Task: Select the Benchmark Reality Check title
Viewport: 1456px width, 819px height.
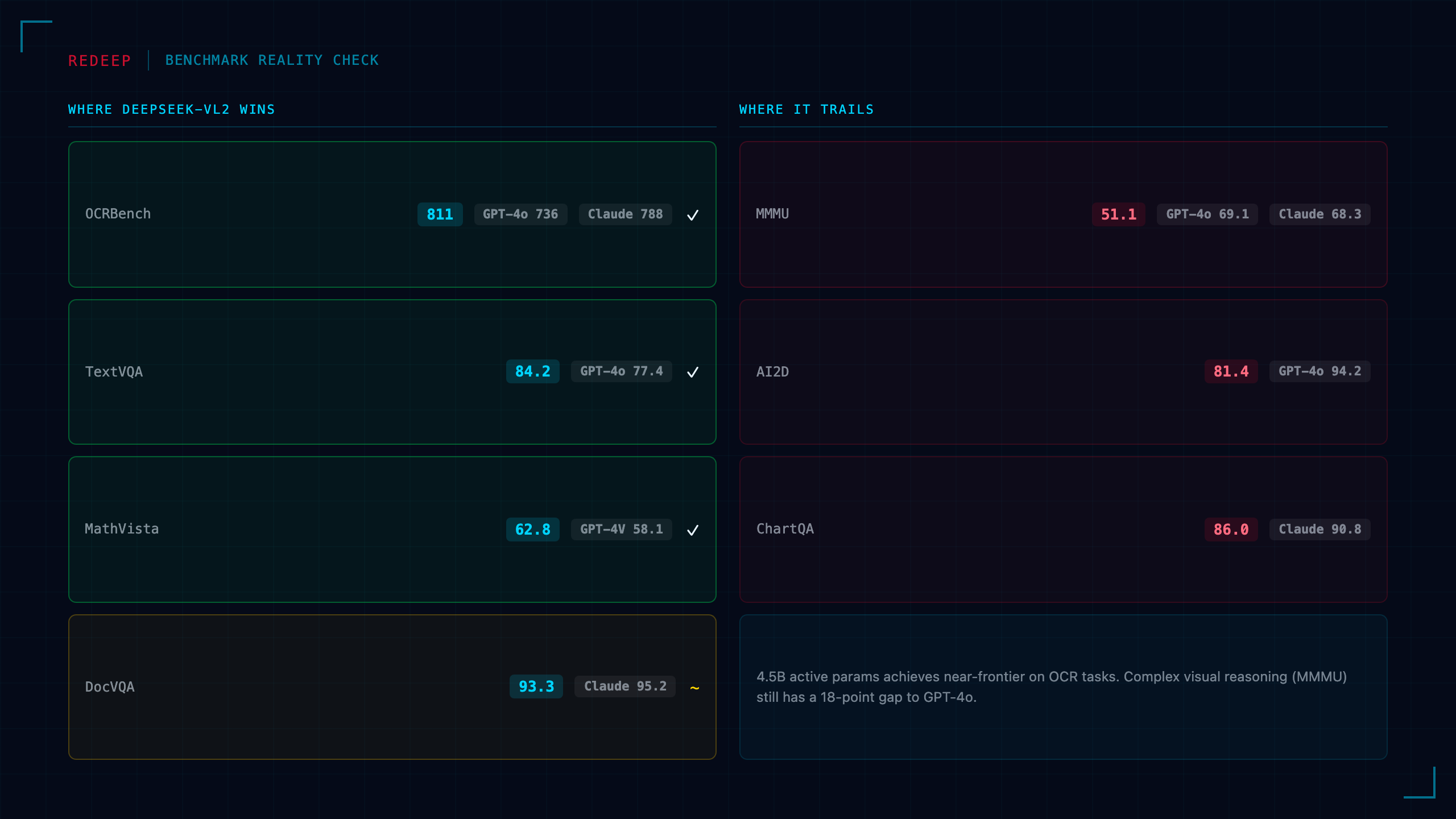Action: point(272,60)
